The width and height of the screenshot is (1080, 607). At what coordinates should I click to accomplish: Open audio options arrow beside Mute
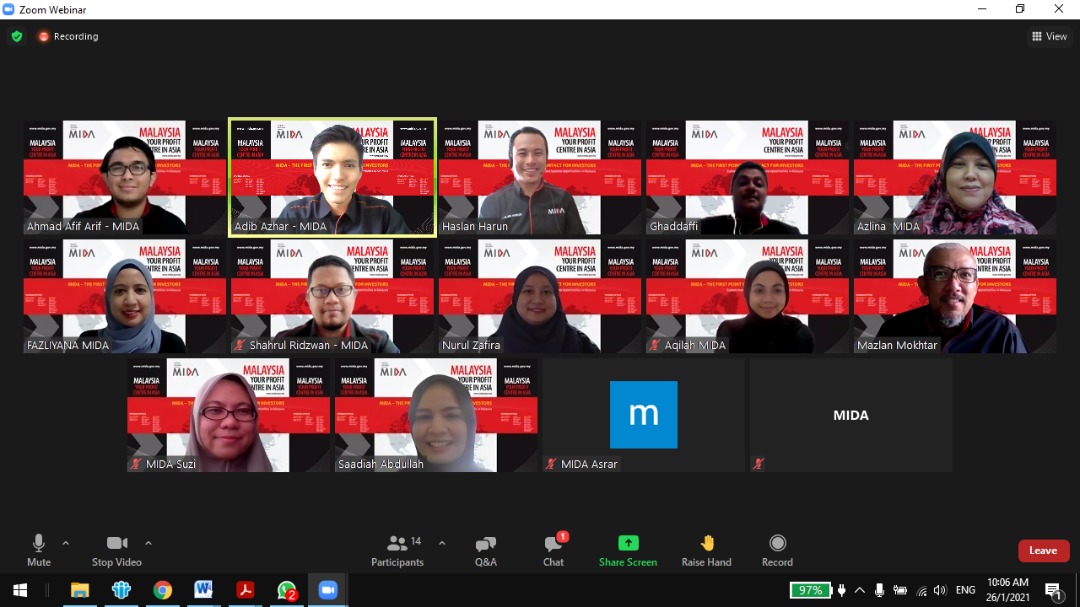click(x=65, y=544)
